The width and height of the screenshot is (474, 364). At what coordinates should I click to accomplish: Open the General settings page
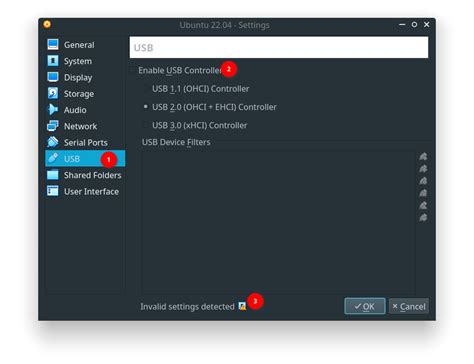click(x=85, y=45)
